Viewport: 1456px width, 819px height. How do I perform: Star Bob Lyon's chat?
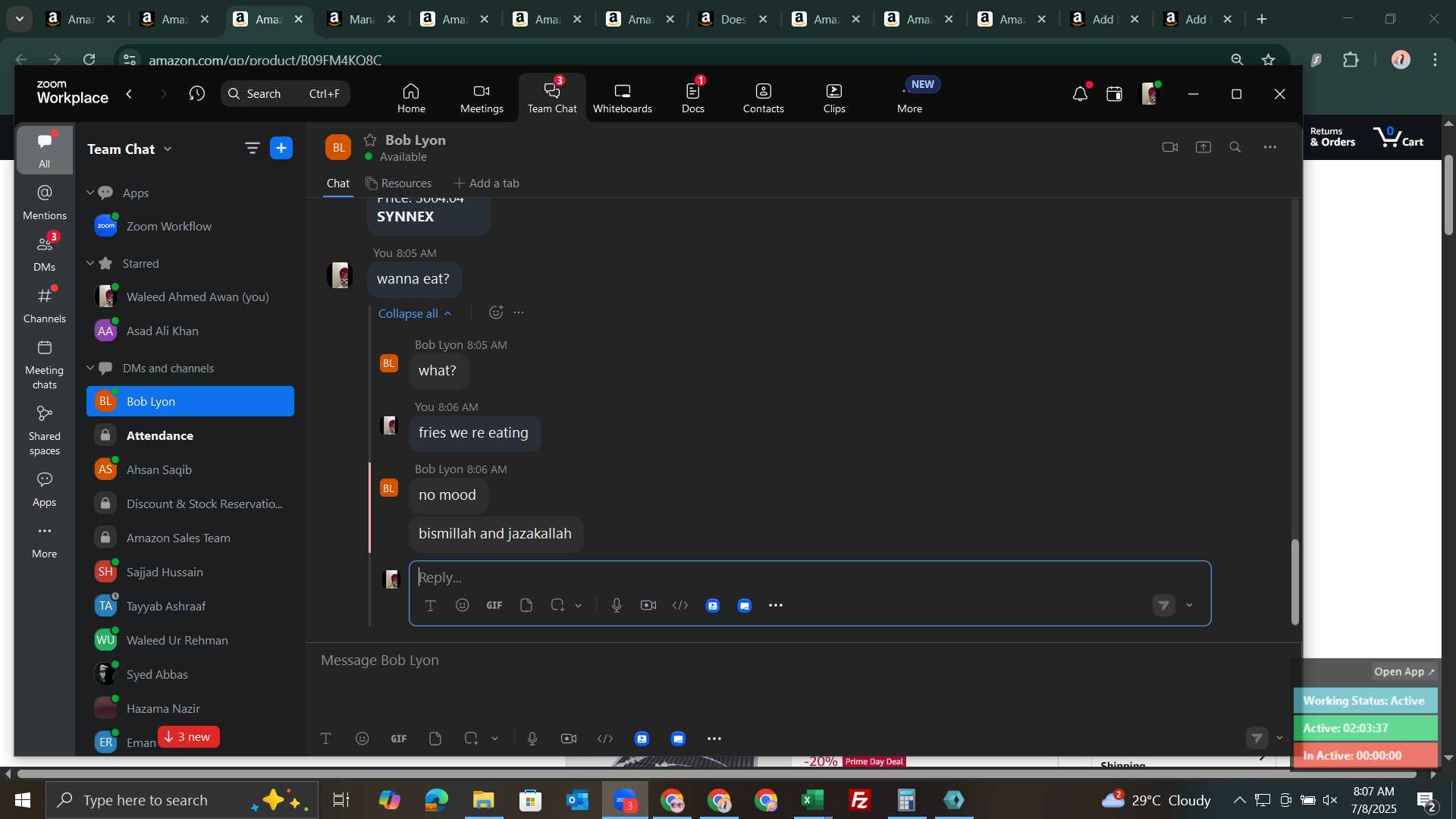pos(370,140)
